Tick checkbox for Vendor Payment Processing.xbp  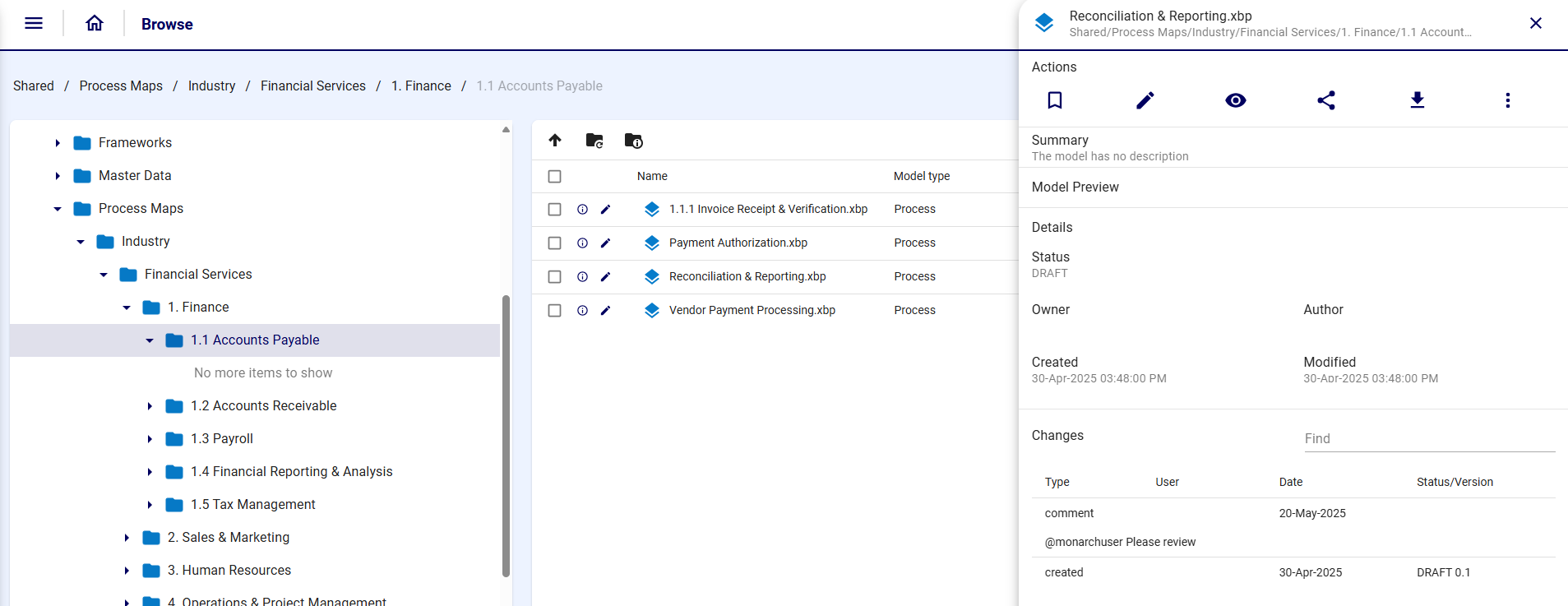click(555, 311)
